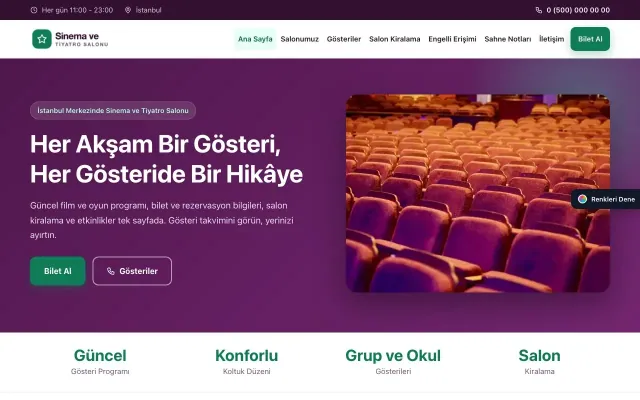Screen dimensions: 640x400
Task: Click the Salon Kiralama stat at the bottom
Action: pos(540,362)
